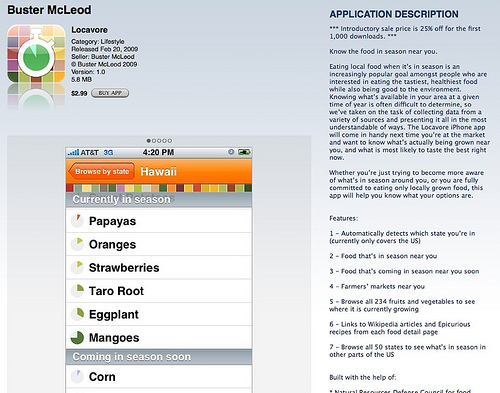Image resolution: width=500 pixels, height=393 pixels.
Task: Tap the Mangoes season pie icon
Action: tap(77, 338)
